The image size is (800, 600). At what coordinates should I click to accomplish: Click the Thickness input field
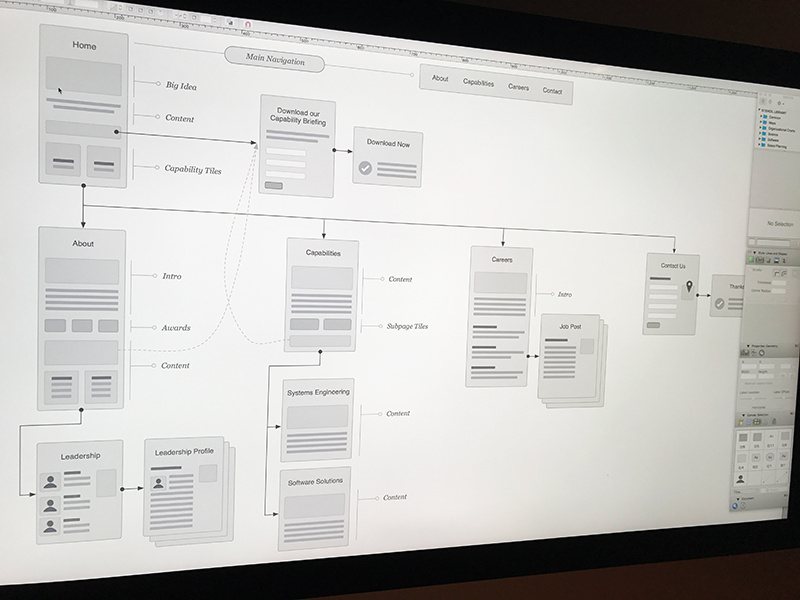tap(779, 282)
